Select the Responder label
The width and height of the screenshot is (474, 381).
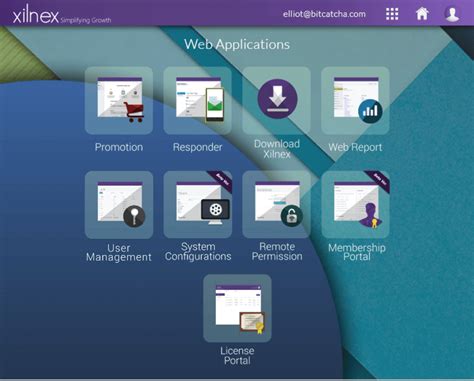click(198, 147)
